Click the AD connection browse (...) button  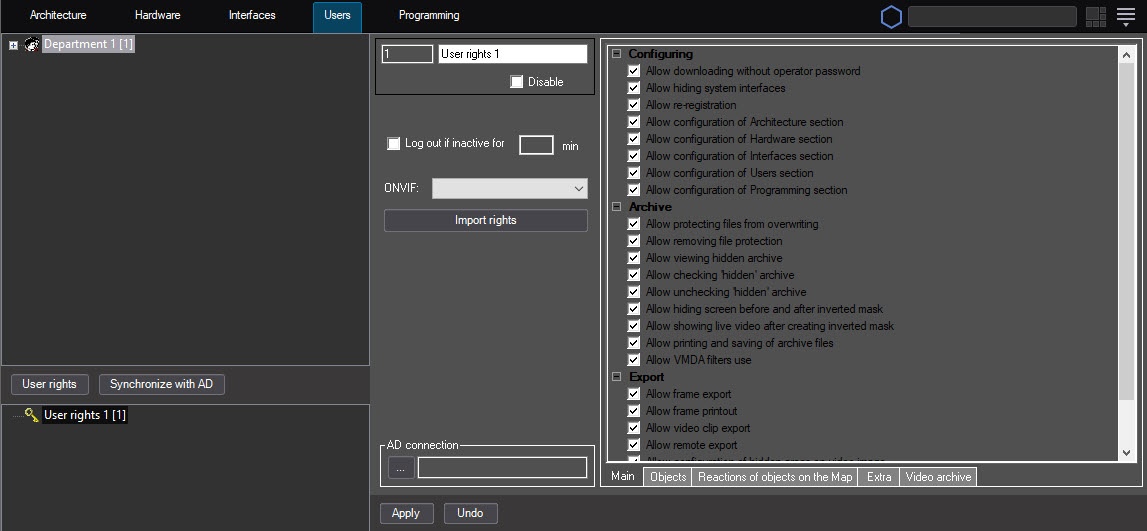[400, 467]
